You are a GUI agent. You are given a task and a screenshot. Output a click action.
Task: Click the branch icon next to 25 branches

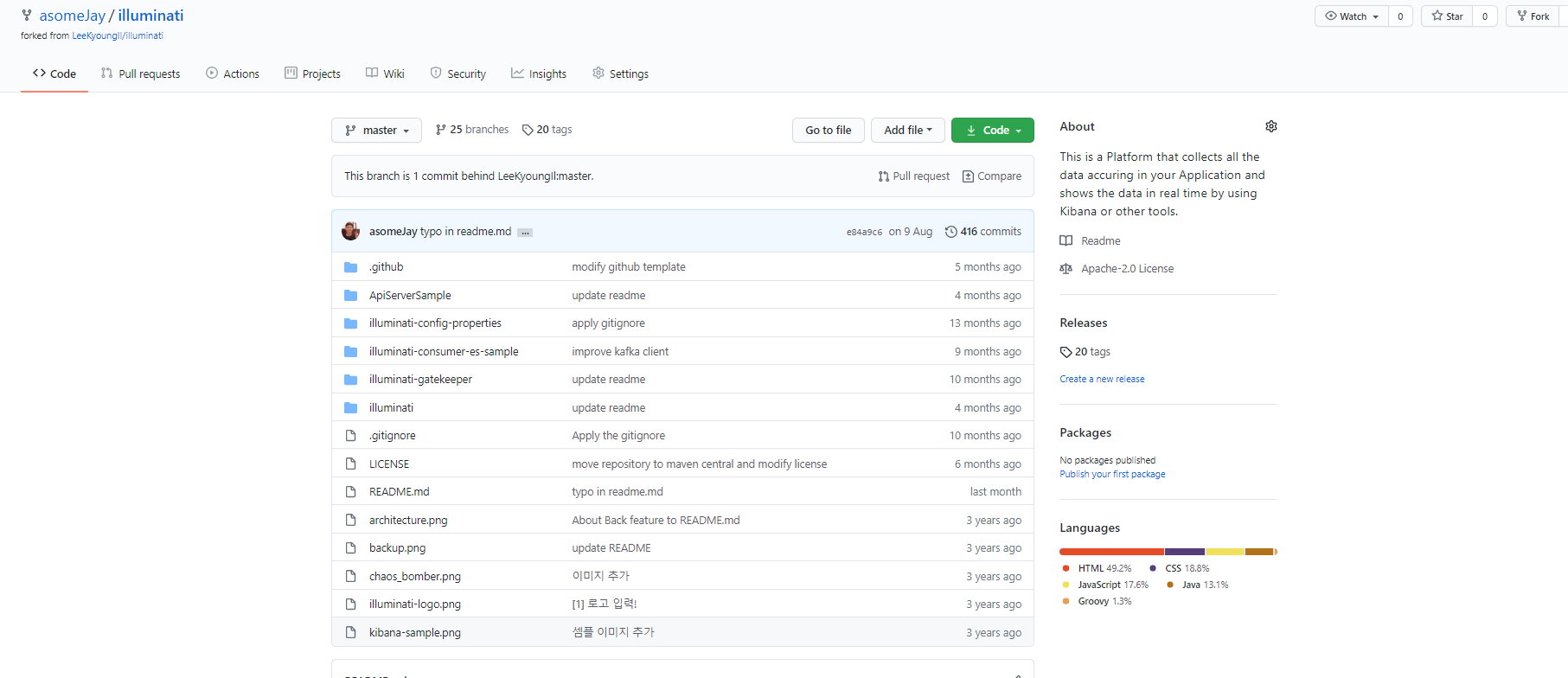click(x=440, y=130)
